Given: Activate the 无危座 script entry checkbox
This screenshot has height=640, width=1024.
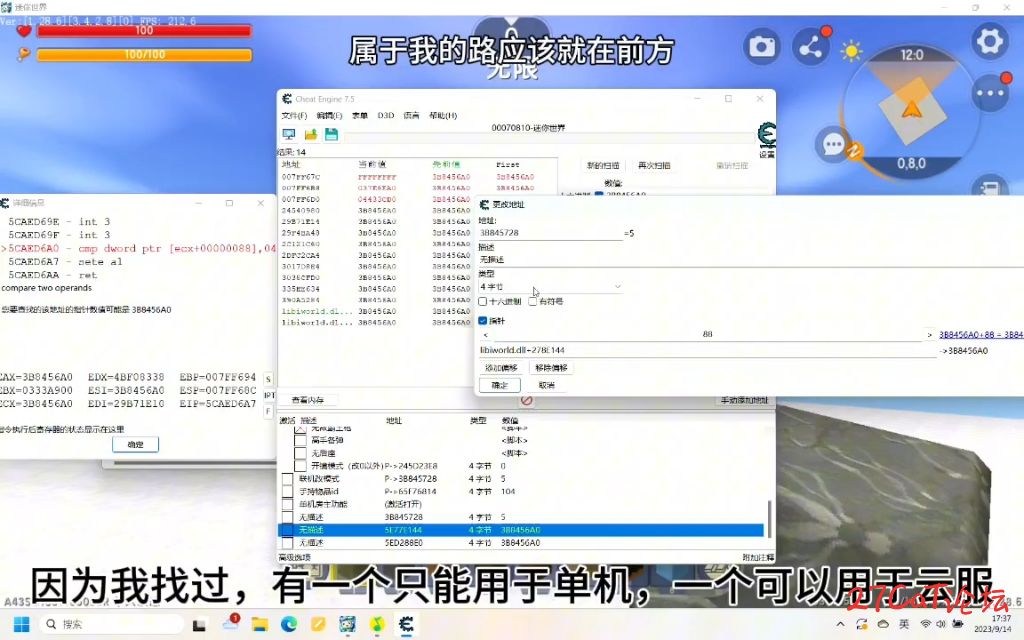Looking at the screenshot, I should [300, 453].
